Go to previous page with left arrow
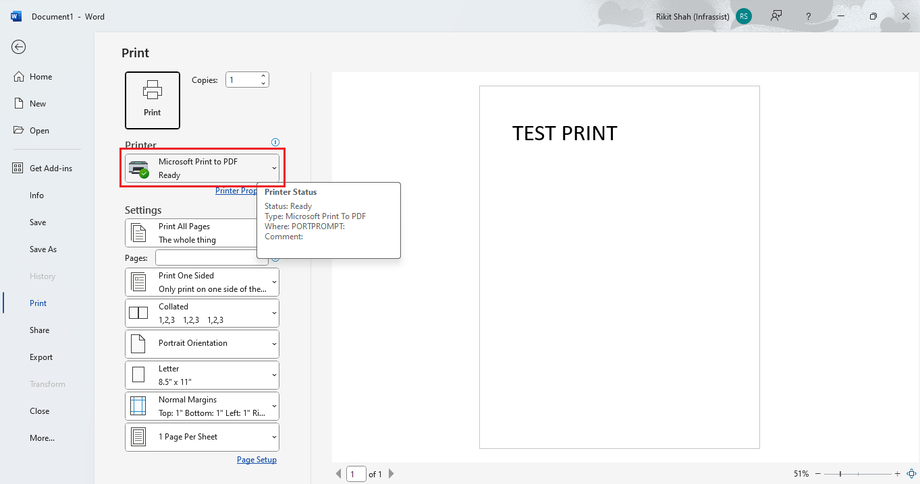This screenshot has height=484, width=920. pos(338,473)
